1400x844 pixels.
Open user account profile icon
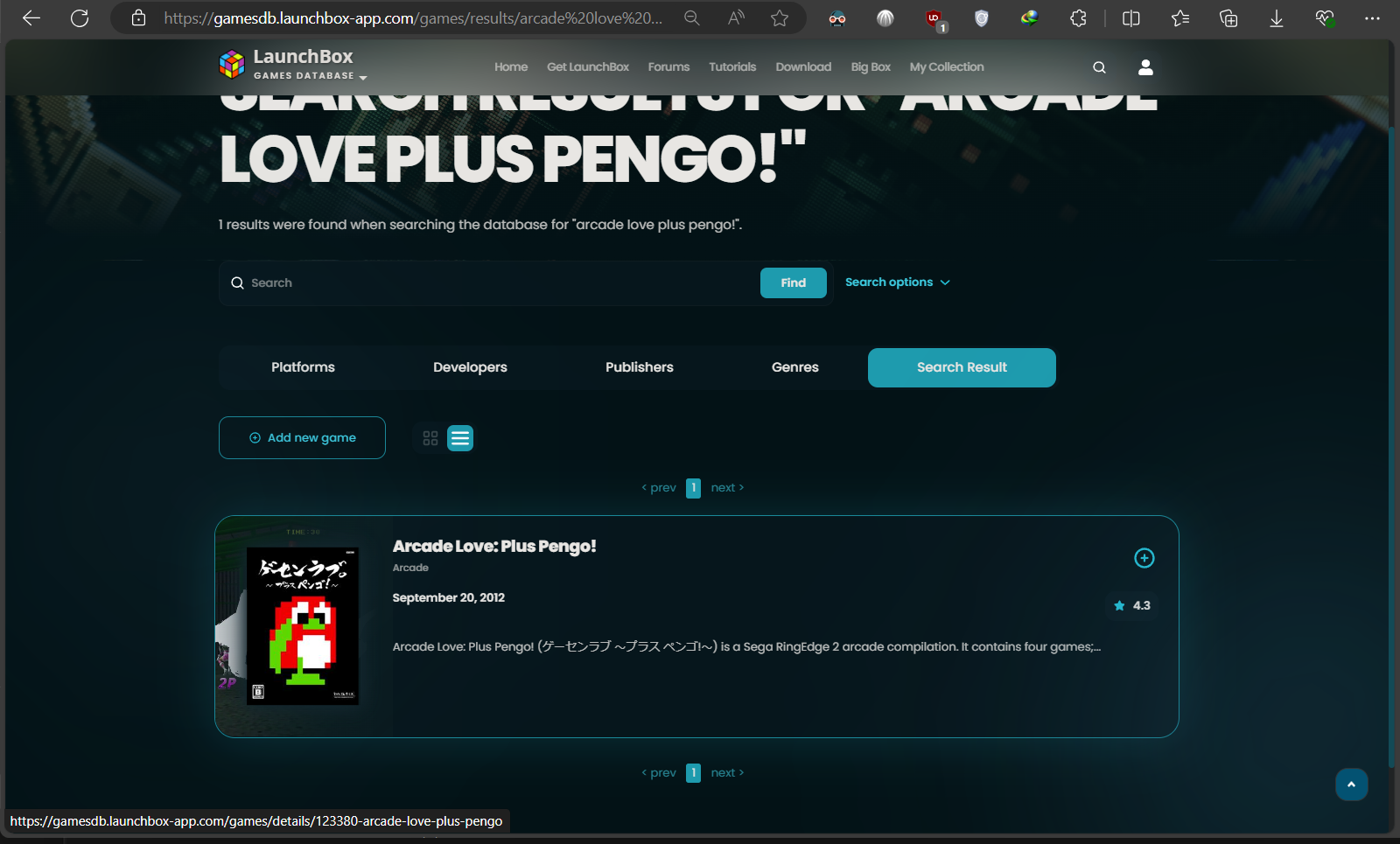coord(1145,67)
